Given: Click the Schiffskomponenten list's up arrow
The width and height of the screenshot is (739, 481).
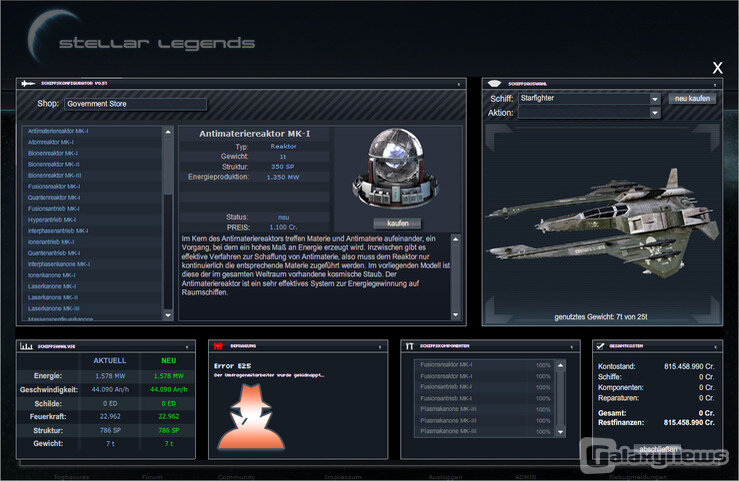Looking at the screenshot, I should coord(560,365).
